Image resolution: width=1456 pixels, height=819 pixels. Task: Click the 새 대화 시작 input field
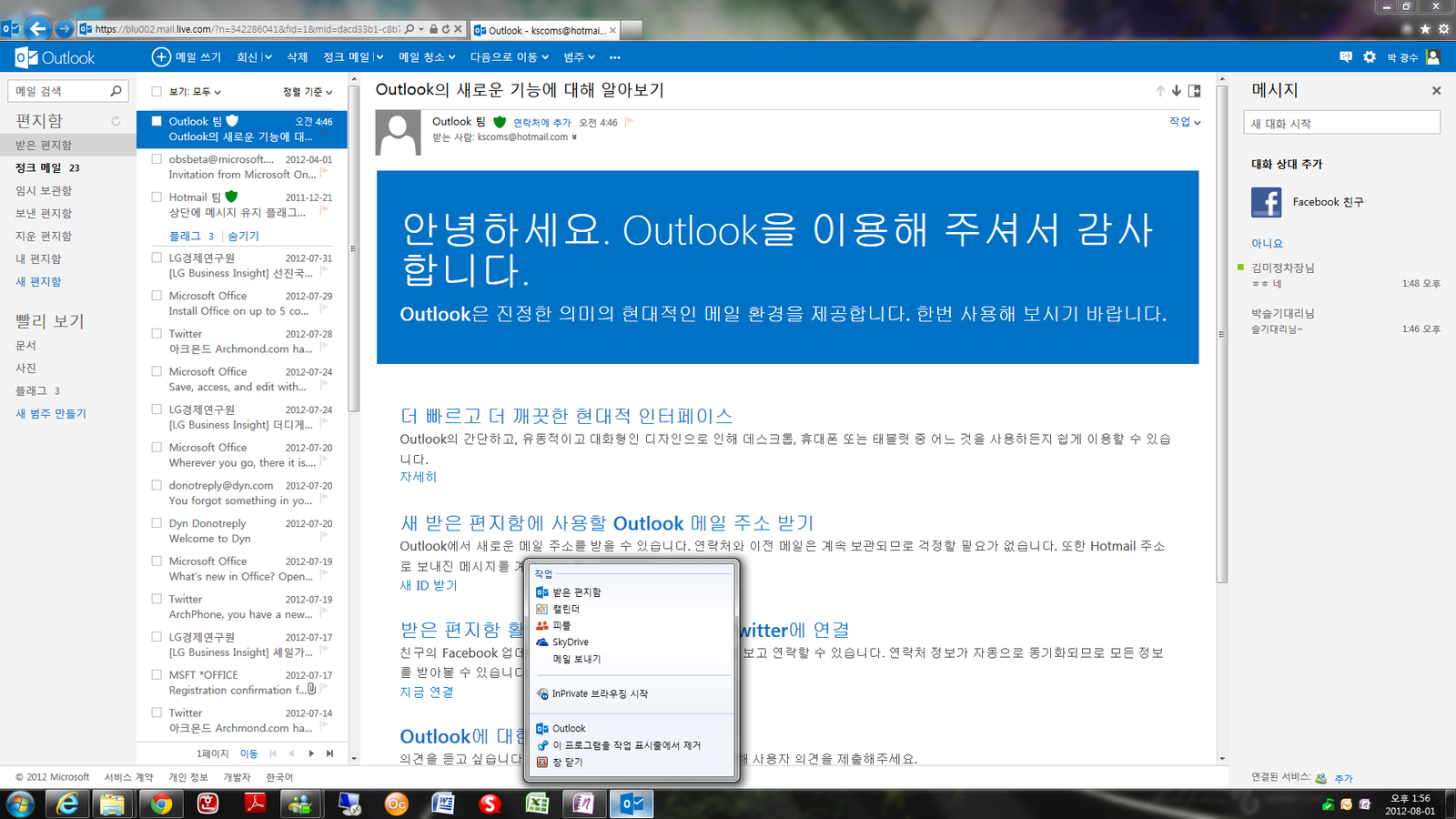coord(1341,124)
